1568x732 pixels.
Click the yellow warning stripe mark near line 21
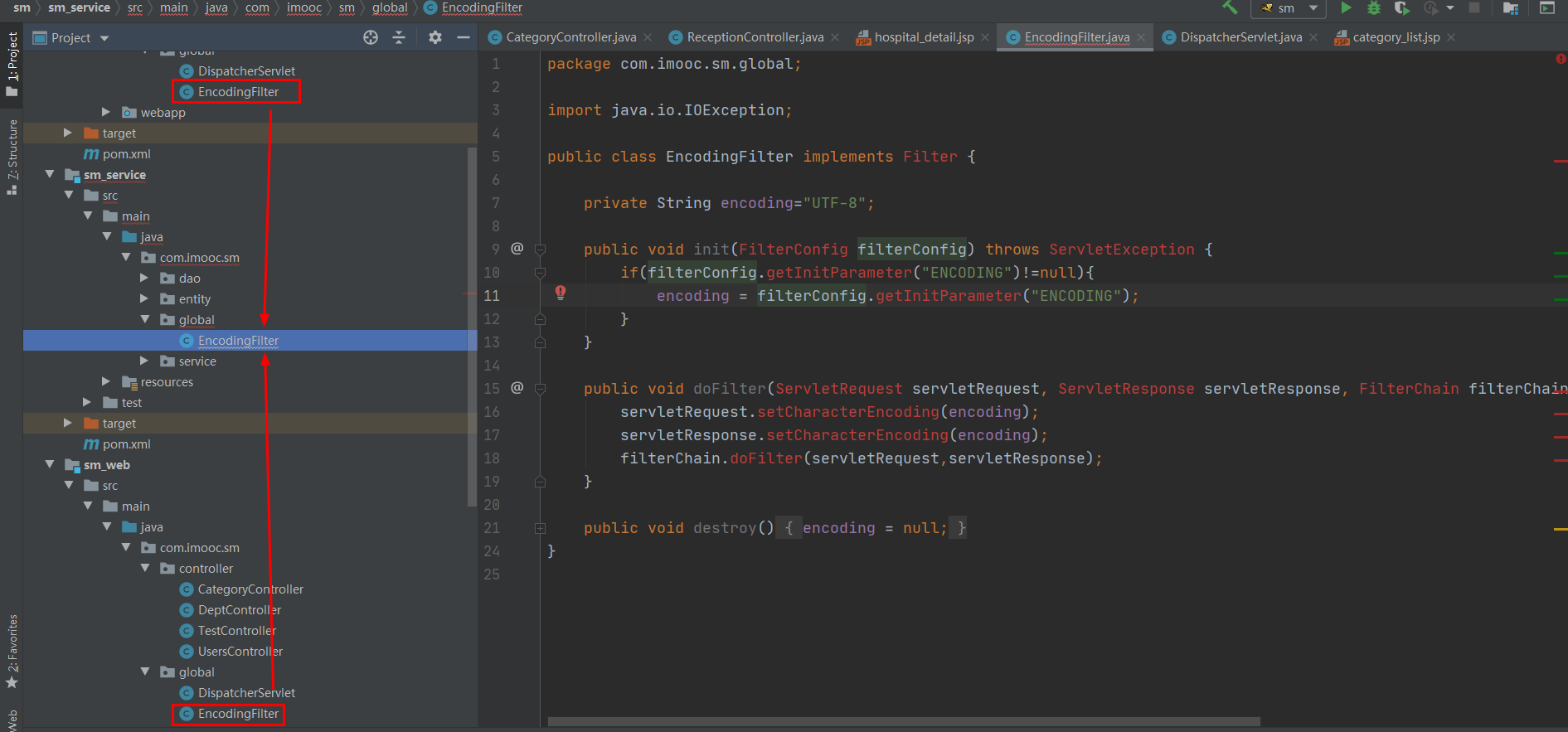point(1561,529)
